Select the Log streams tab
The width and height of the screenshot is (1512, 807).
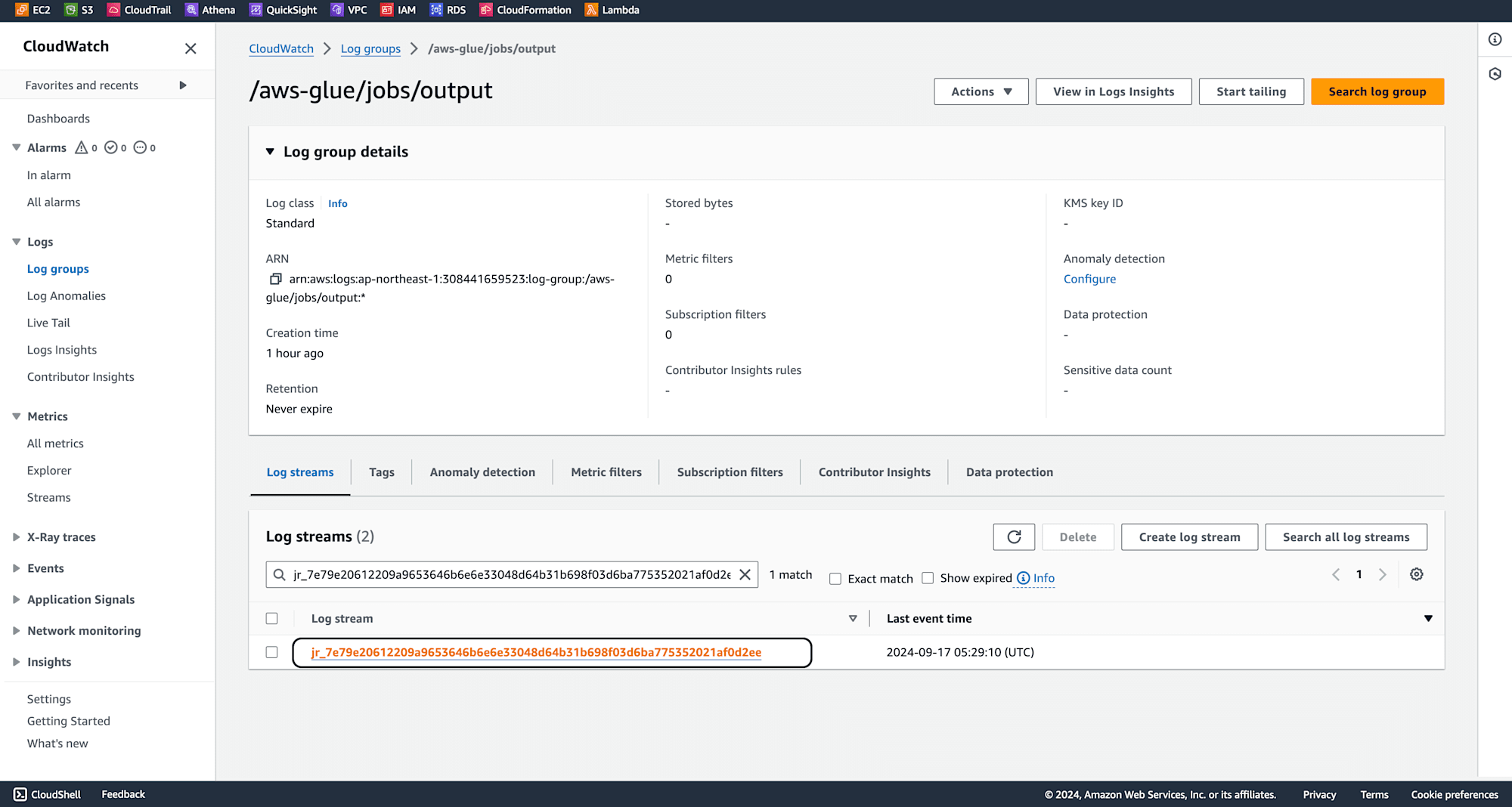click(x=300, y=472)
